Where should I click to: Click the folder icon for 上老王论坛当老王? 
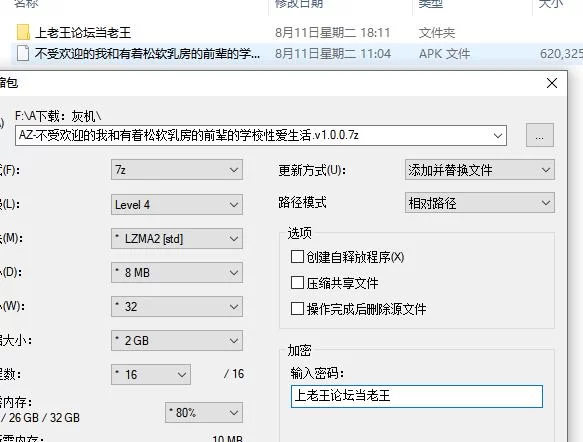coord(23,33)
